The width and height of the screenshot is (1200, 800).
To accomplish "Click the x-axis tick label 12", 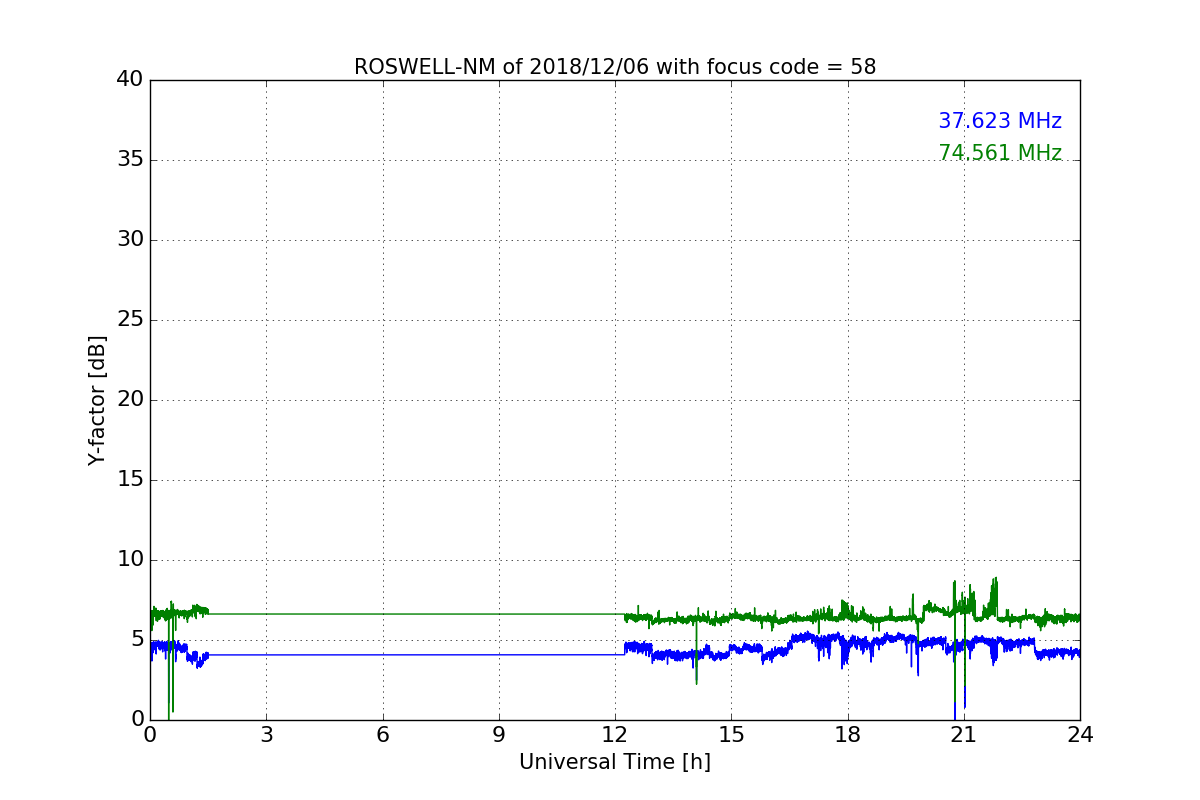I will [615, 735].
